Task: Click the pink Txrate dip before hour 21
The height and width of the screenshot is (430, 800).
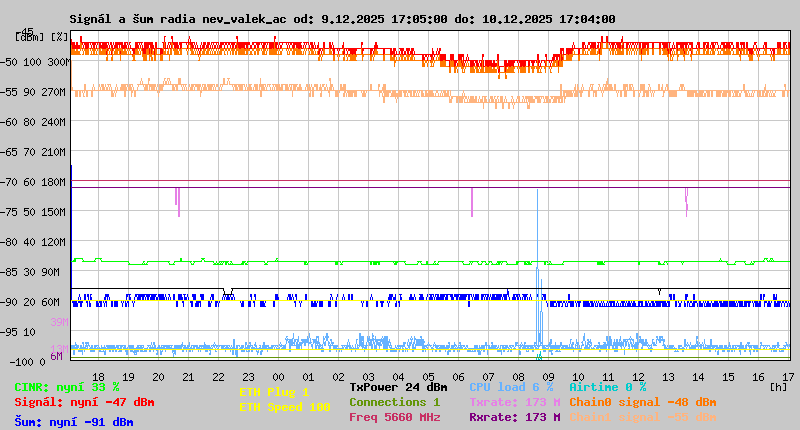Action: tap(178, 202)
